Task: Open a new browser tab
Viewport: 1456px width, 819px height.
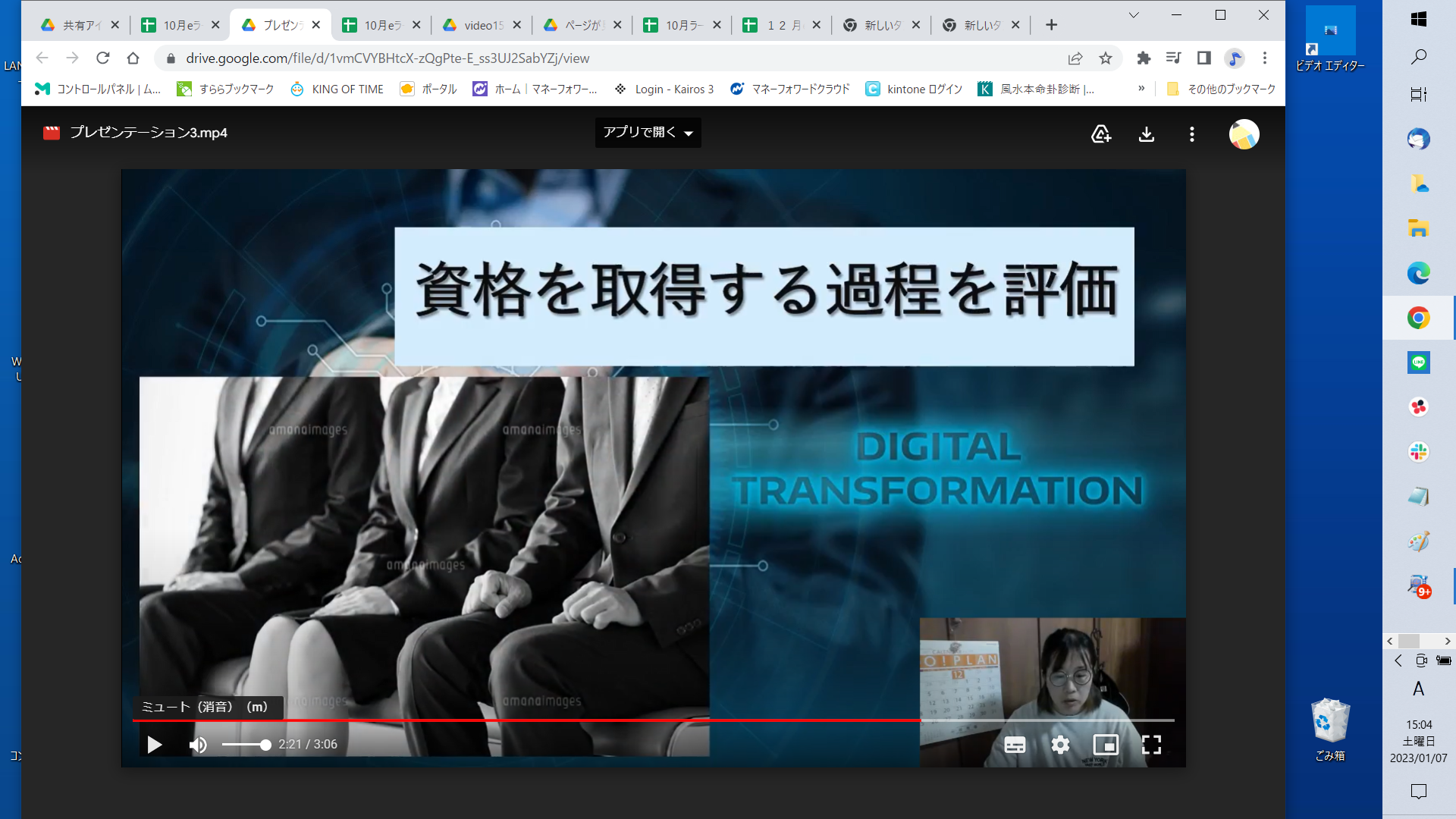Action: pyautogui.click(x=1051, y=25)
